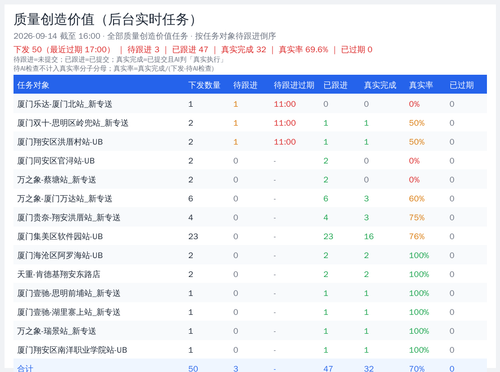Select row name 厦门乐达-厦门北站_新专送

(x=65, y=104)
